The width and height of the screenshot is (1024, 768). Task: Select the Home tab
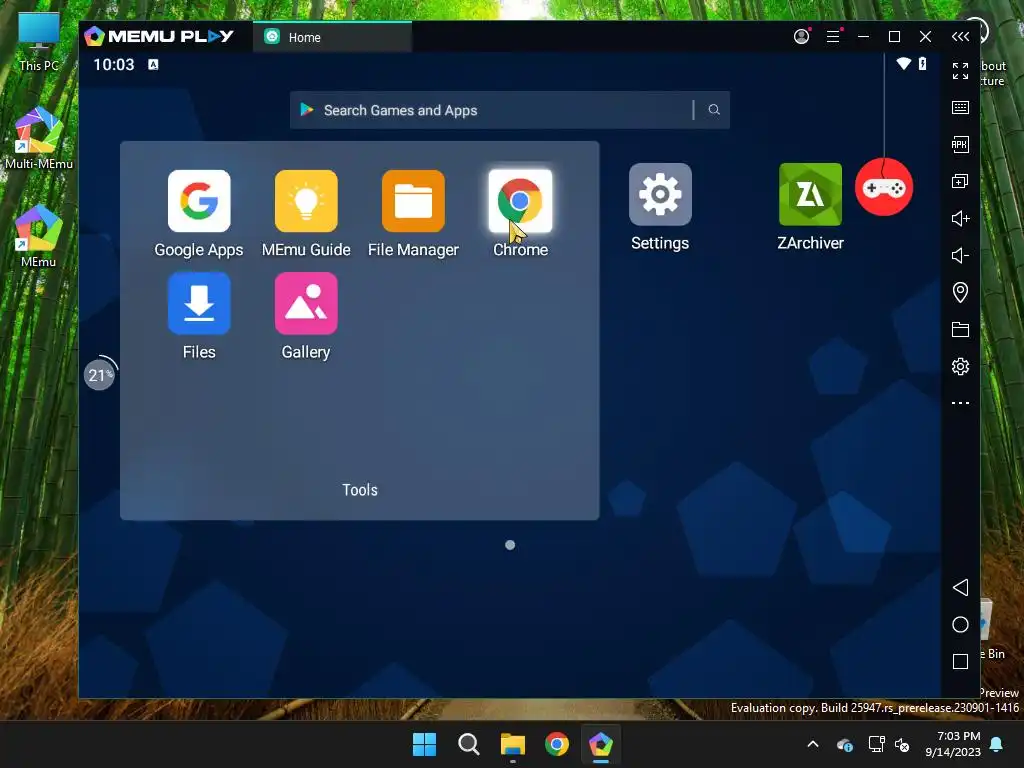[x=332, y=37]
